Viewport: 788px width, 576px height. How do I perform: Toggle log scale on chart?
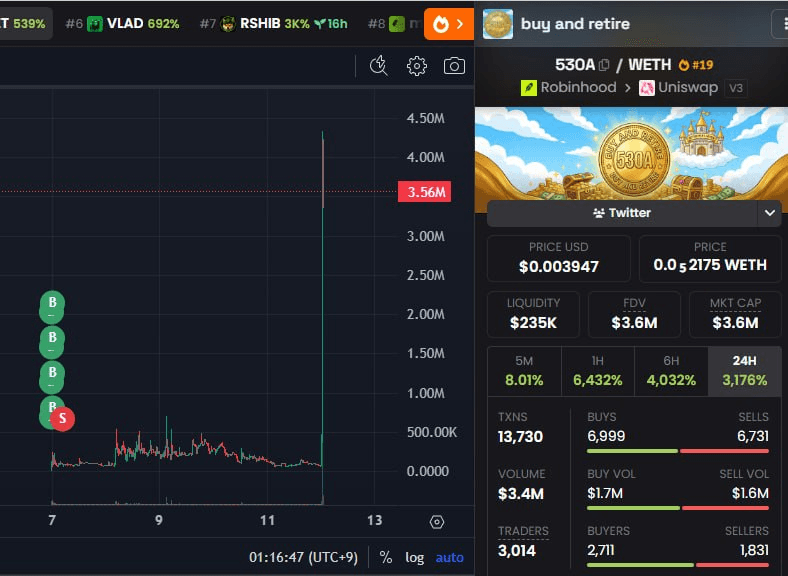pos(415,557)
